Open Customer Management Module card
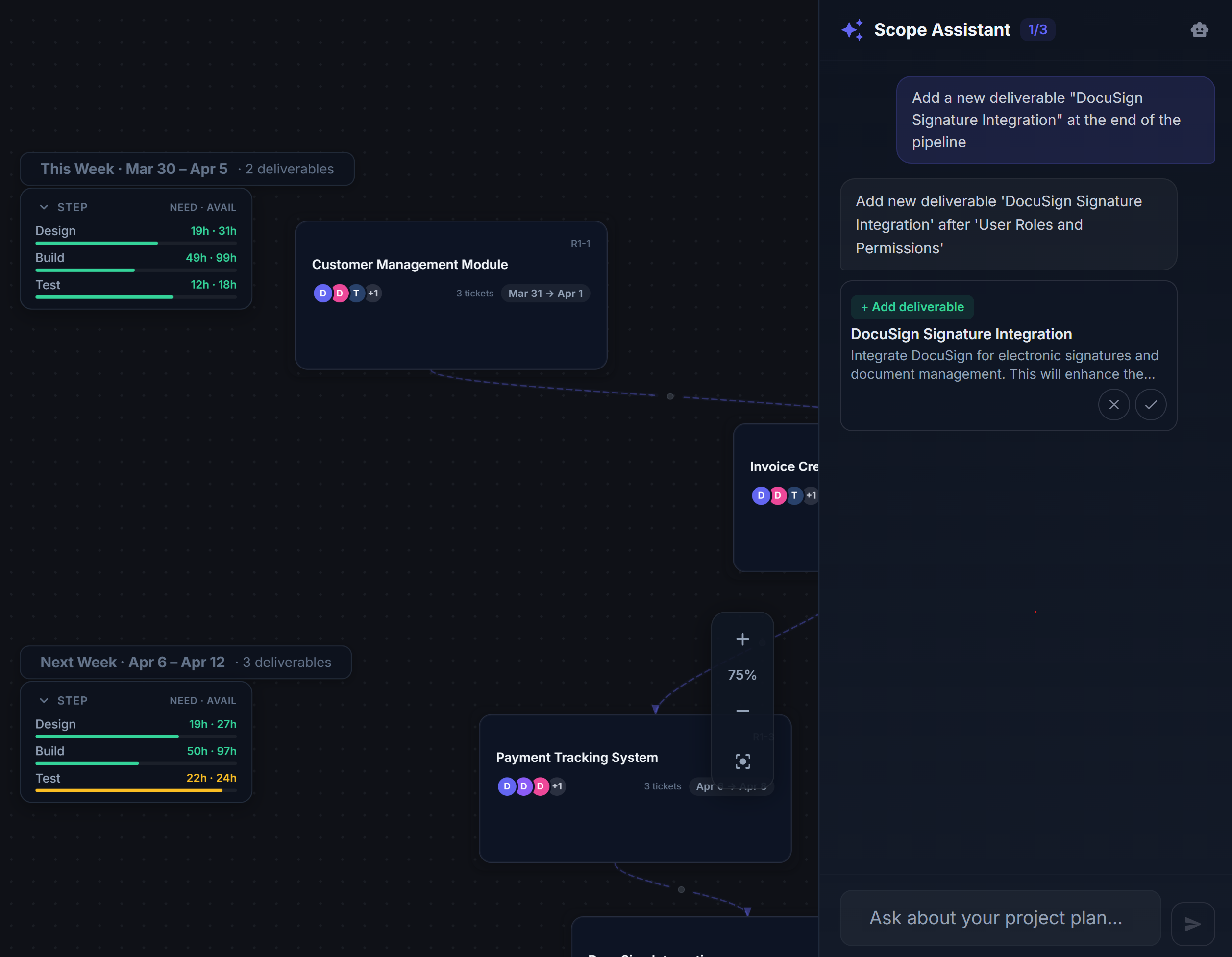 410,265
